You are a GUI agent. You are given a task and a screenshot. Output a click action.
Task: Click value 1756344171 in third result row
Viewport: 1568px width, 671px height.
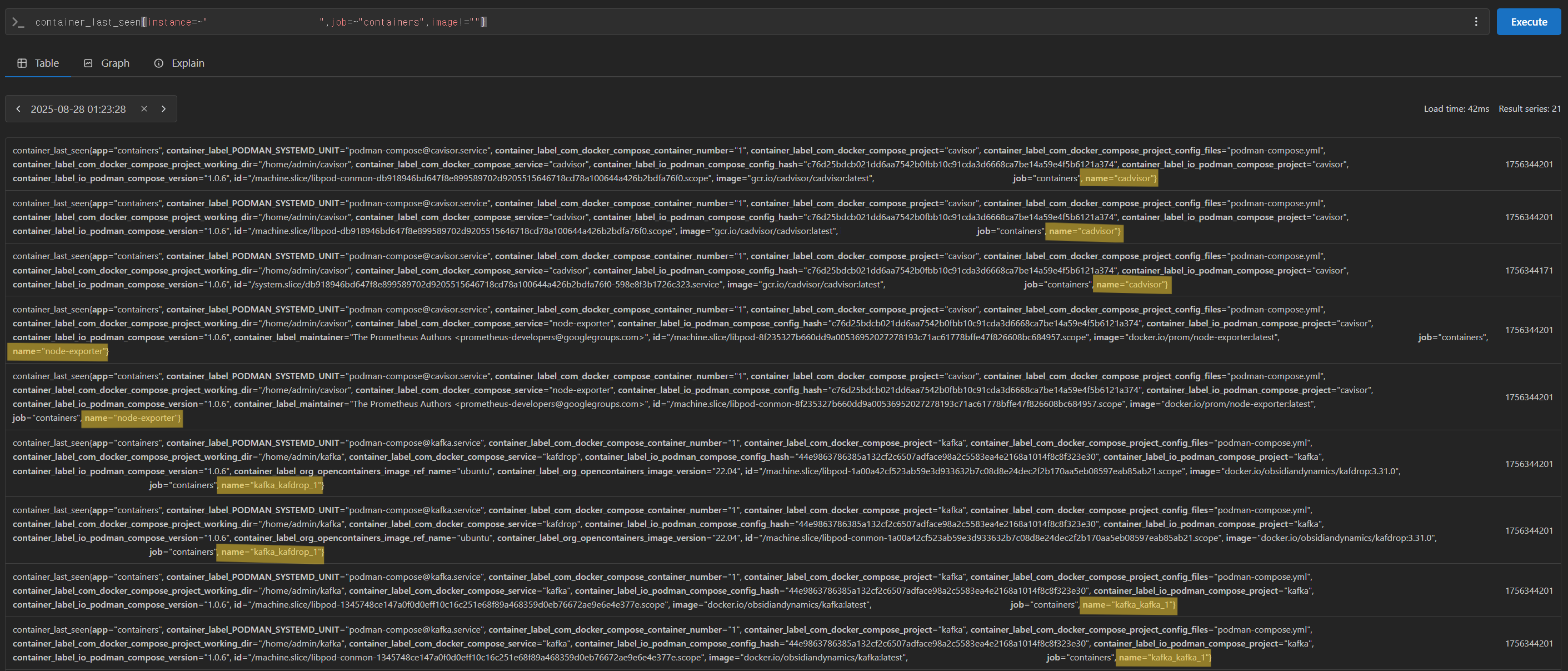coord(1529,270)
